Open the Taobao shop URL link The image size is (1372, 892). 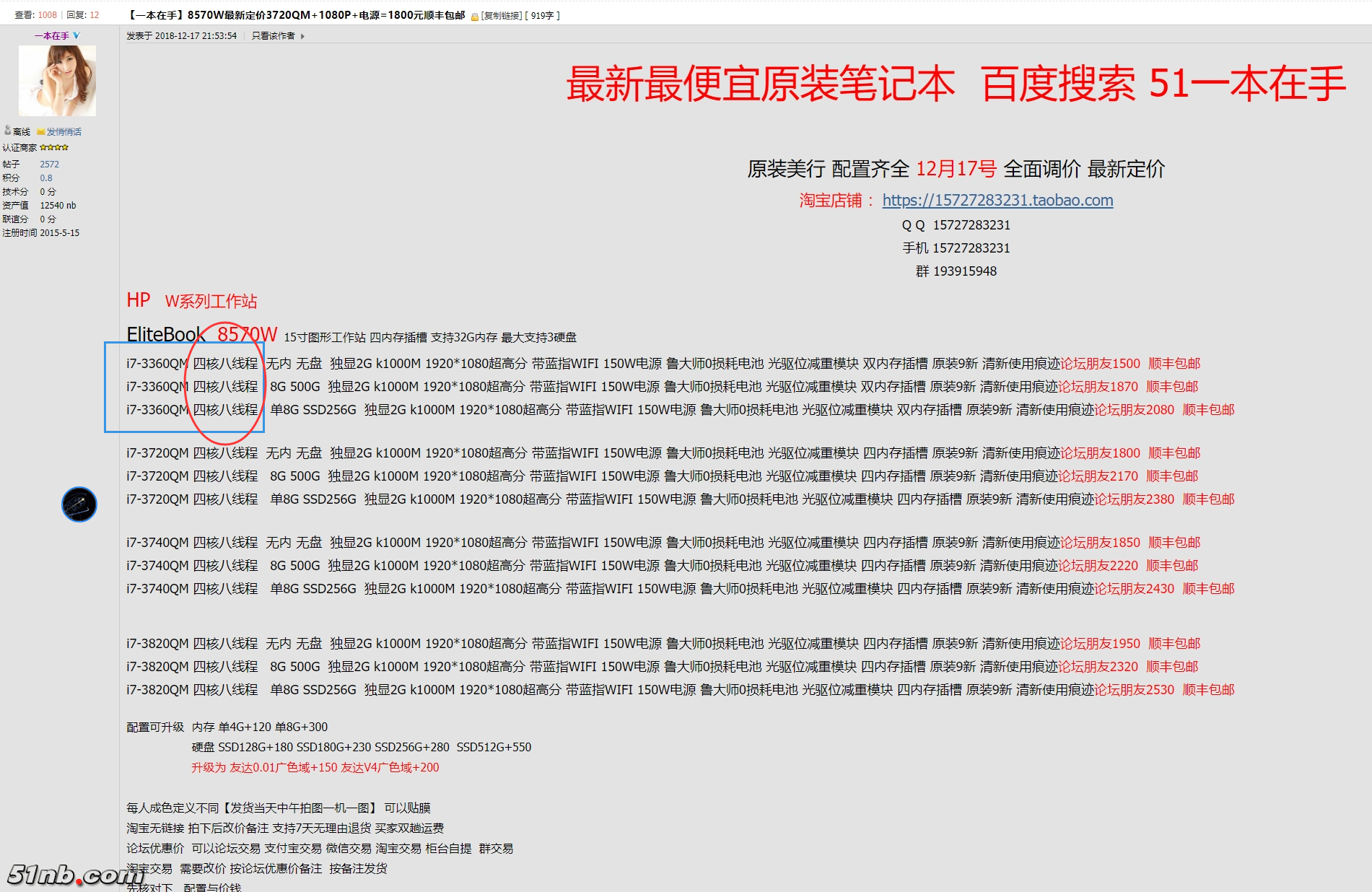[x=997, y=201]
